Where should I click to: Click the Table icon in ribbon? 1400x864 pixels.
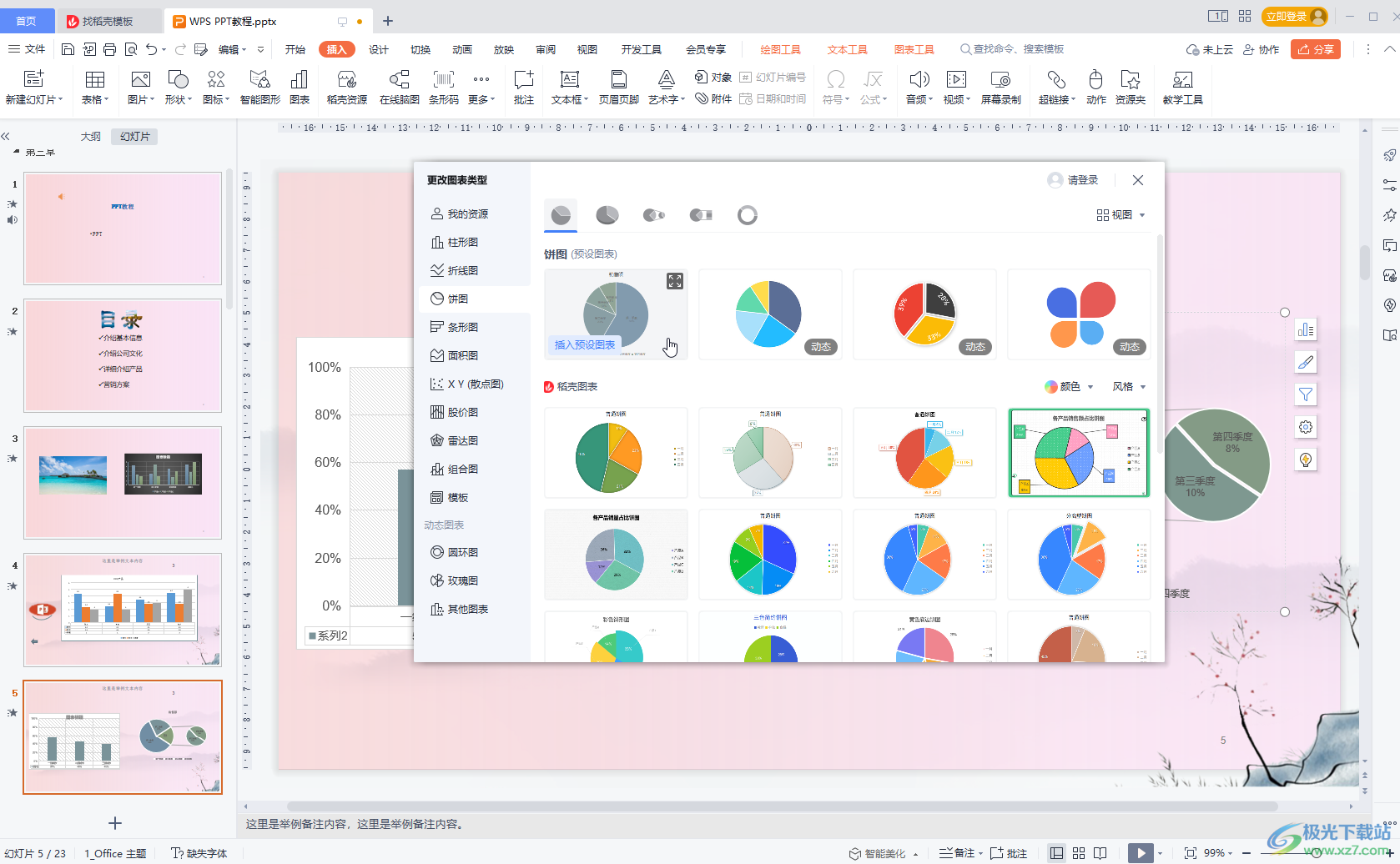click(x=95, y=88)
